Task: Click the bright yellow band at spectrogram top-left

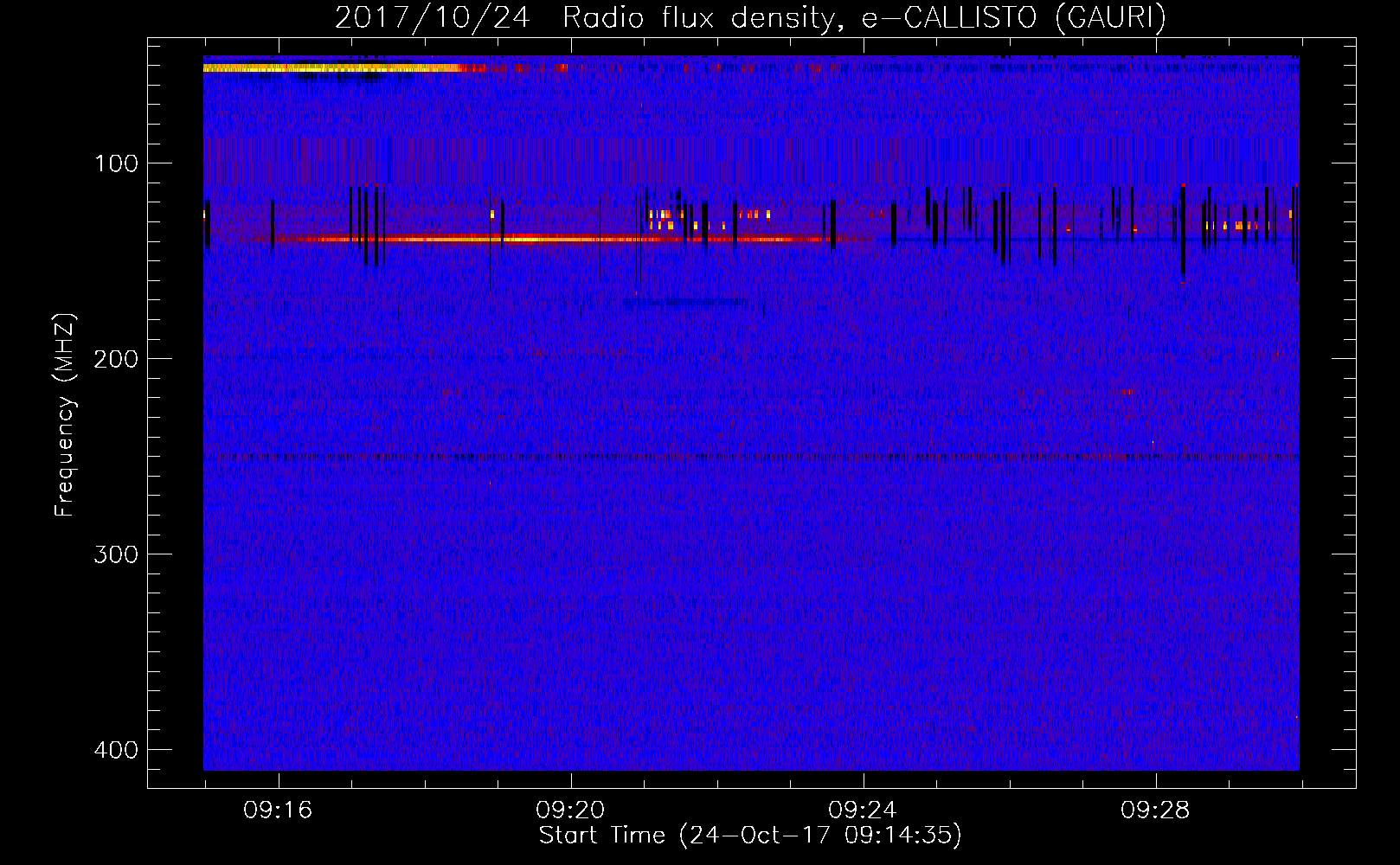Action: coord(333,67)
